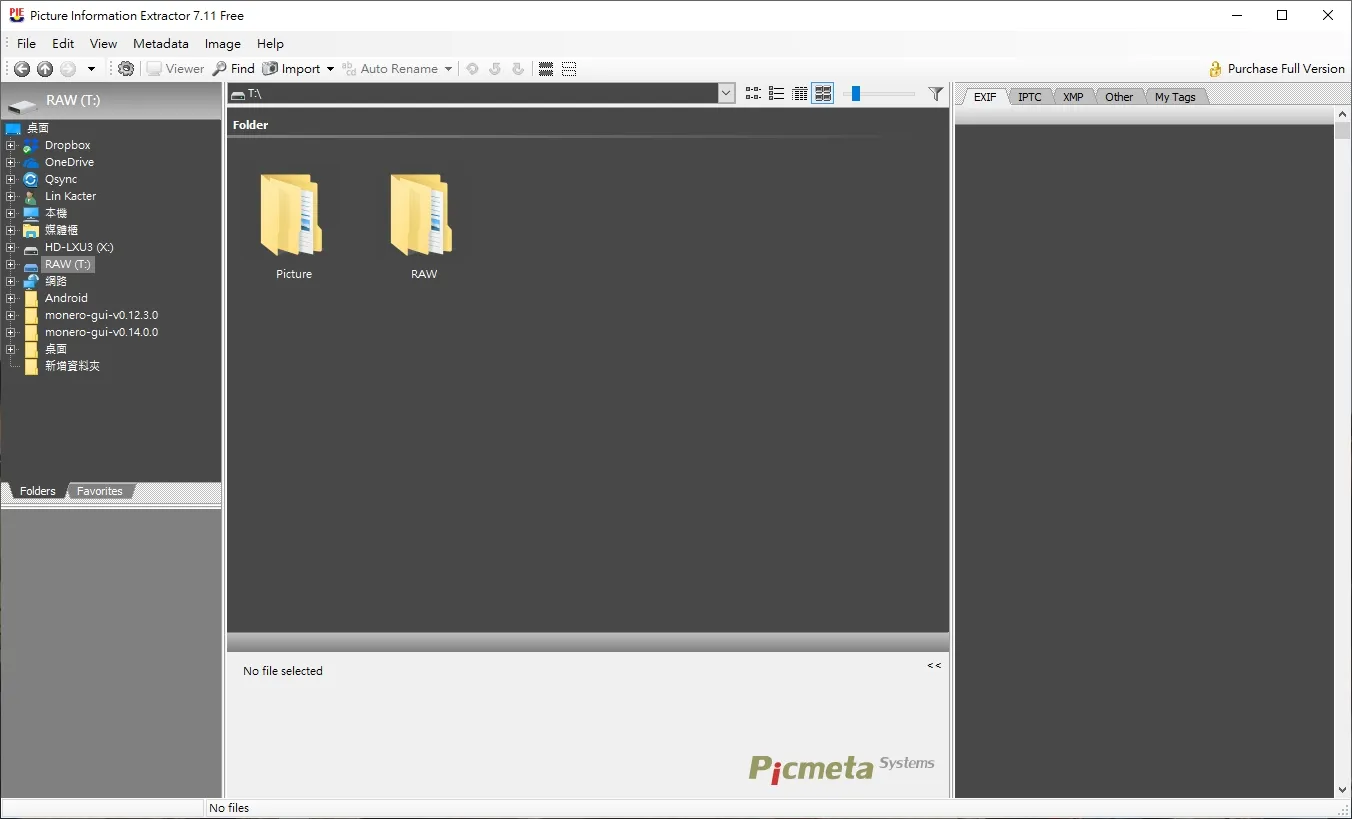Select Qsync in the folder tree
Image resolution: width=1352 pixels, height=819 pixels.
(x=61, y=179)
